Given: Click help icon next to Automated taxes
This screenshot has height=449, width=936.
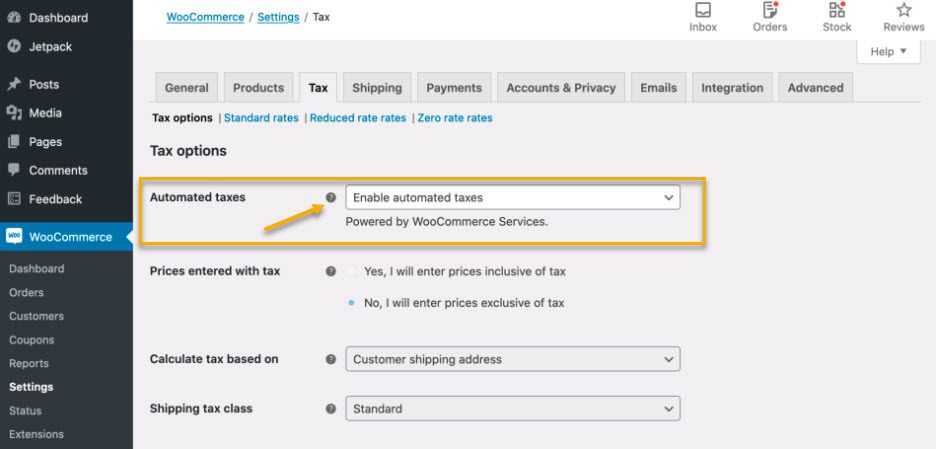Looking at the screenshot, I should [x=331, y=198].
